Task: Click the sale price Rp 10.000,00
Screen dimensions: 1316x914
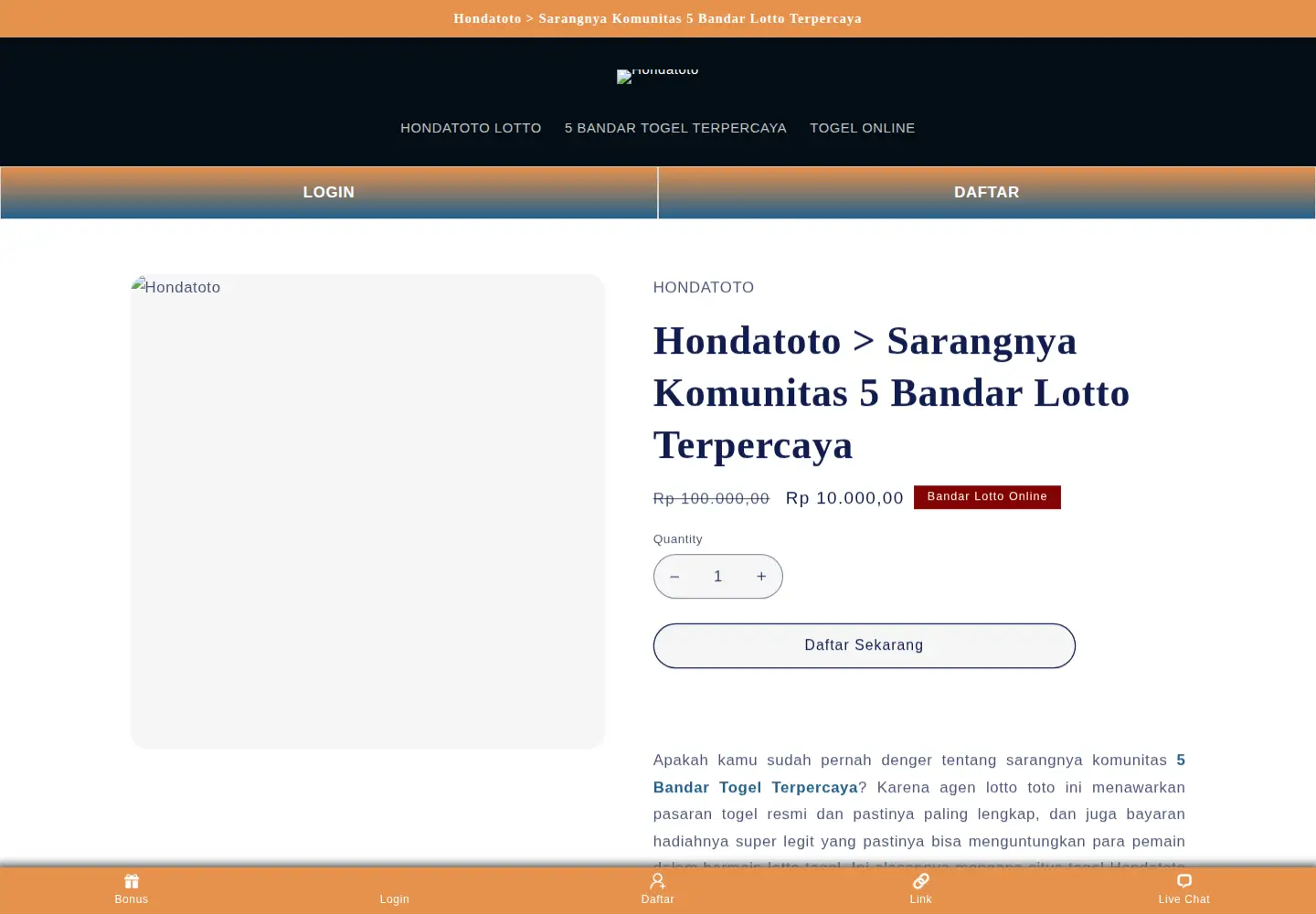Action: tap(844, 498)
